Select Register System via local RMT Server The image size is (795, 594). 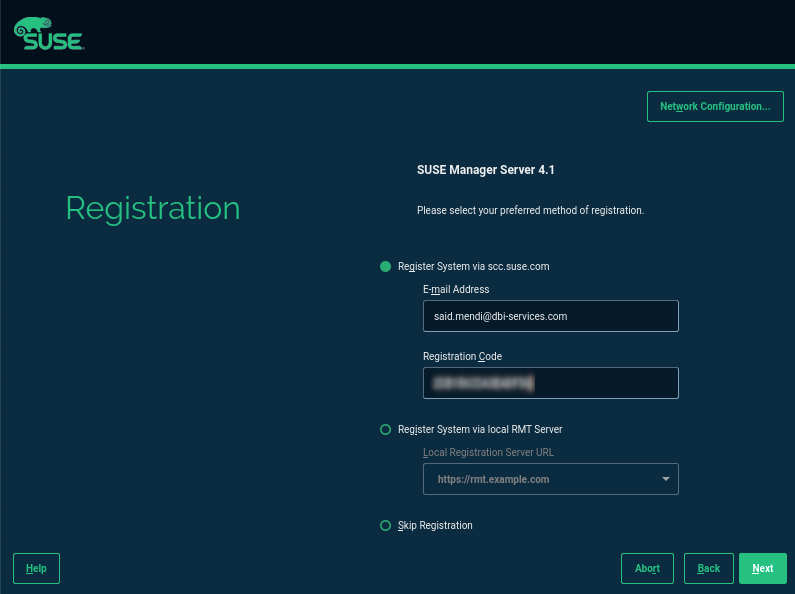(x=385, y=430)
